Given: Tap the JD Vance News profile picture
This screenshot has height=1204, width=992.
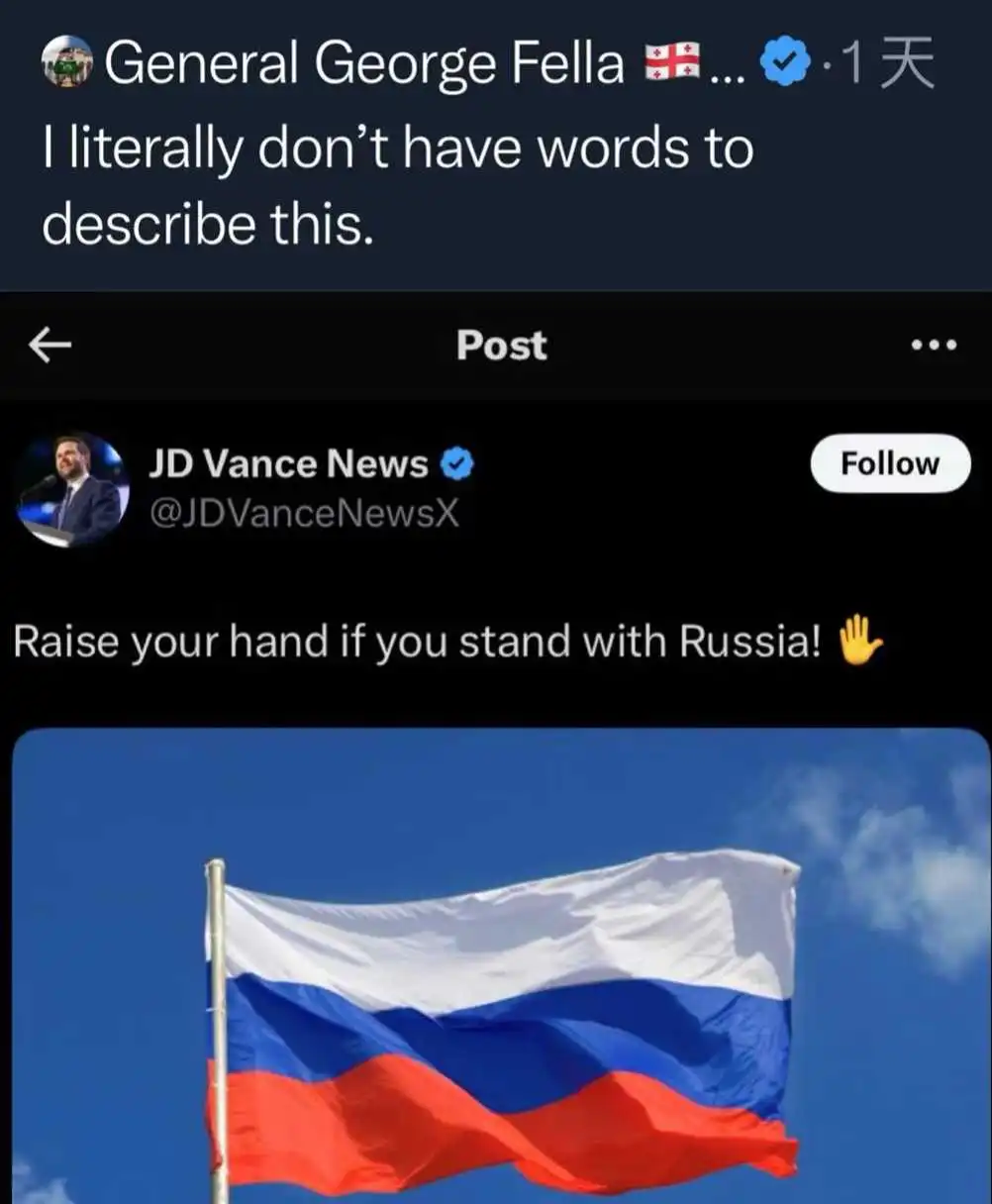Looking at the screenshot, I should (73, 489).
